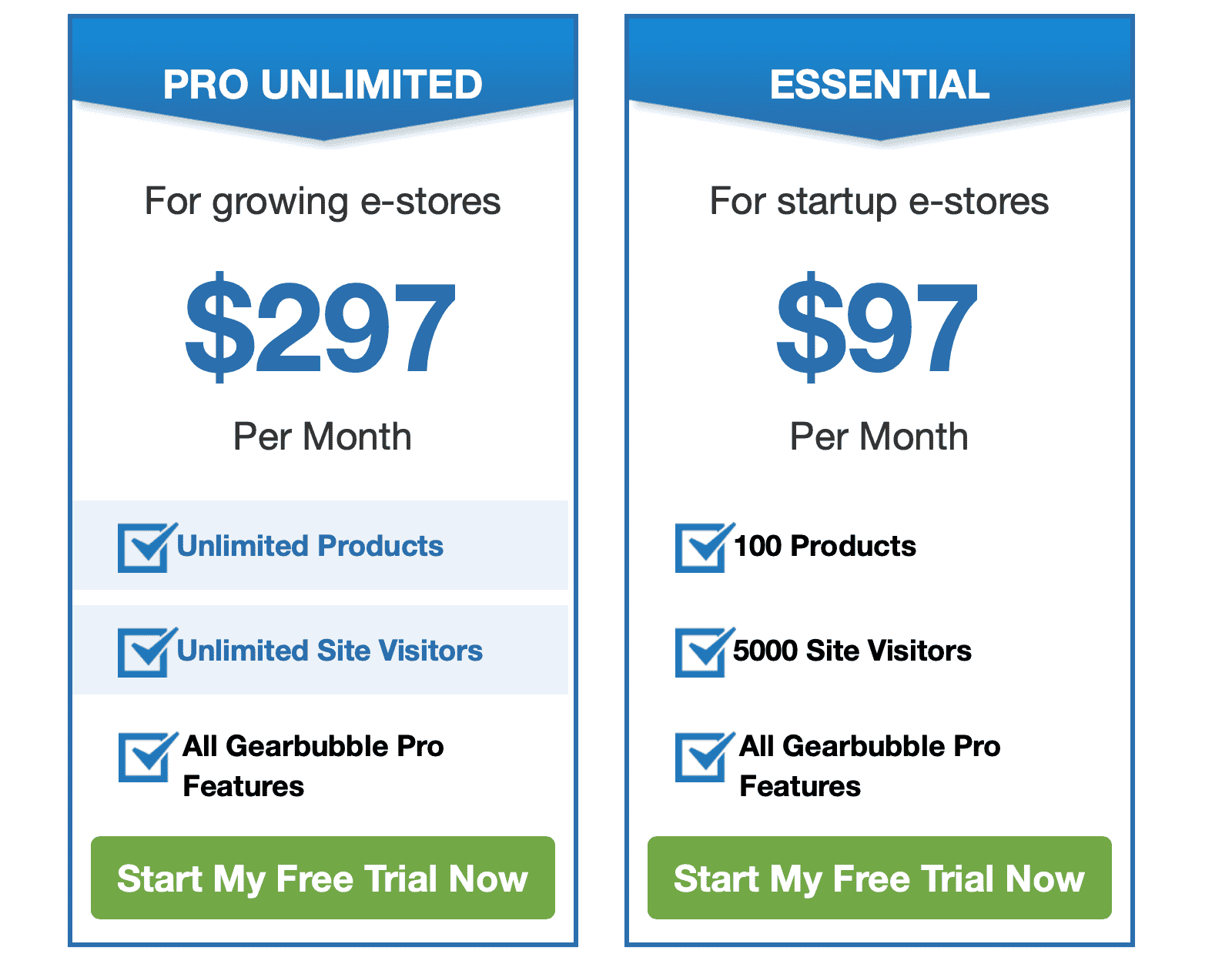Click the 100 Products checkmark icon
Image resolution: width=1232 pixels, height=964 pixels.
pyautogui.click(x=705, y=547)
